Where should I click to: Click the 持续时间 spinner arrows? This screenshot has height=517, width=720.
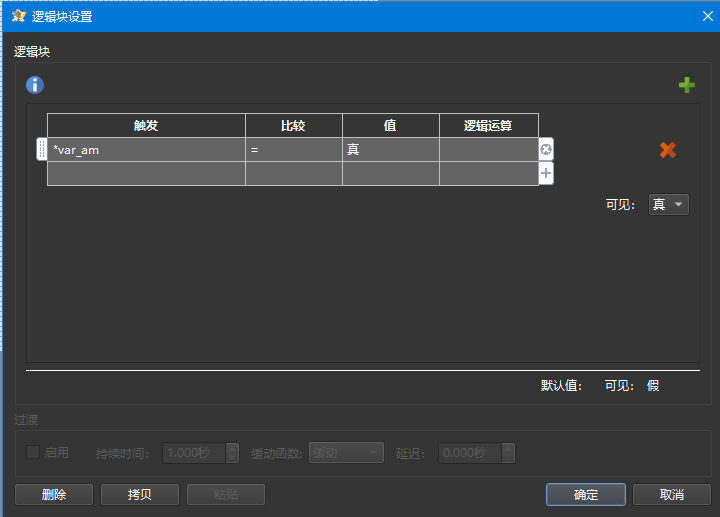232,453
